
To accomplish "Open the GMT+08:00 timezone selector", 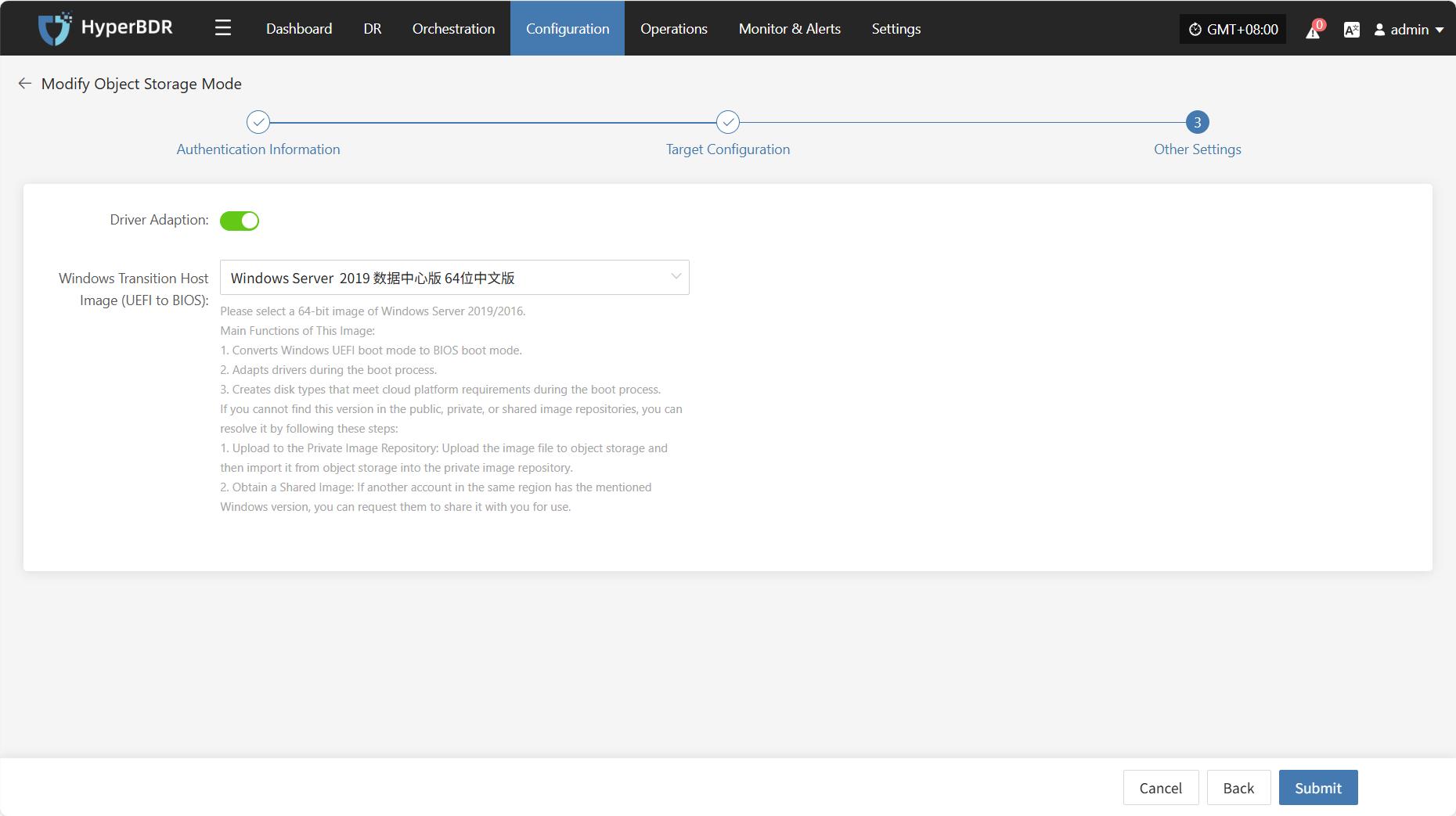I will click(x=1233, y=30).
